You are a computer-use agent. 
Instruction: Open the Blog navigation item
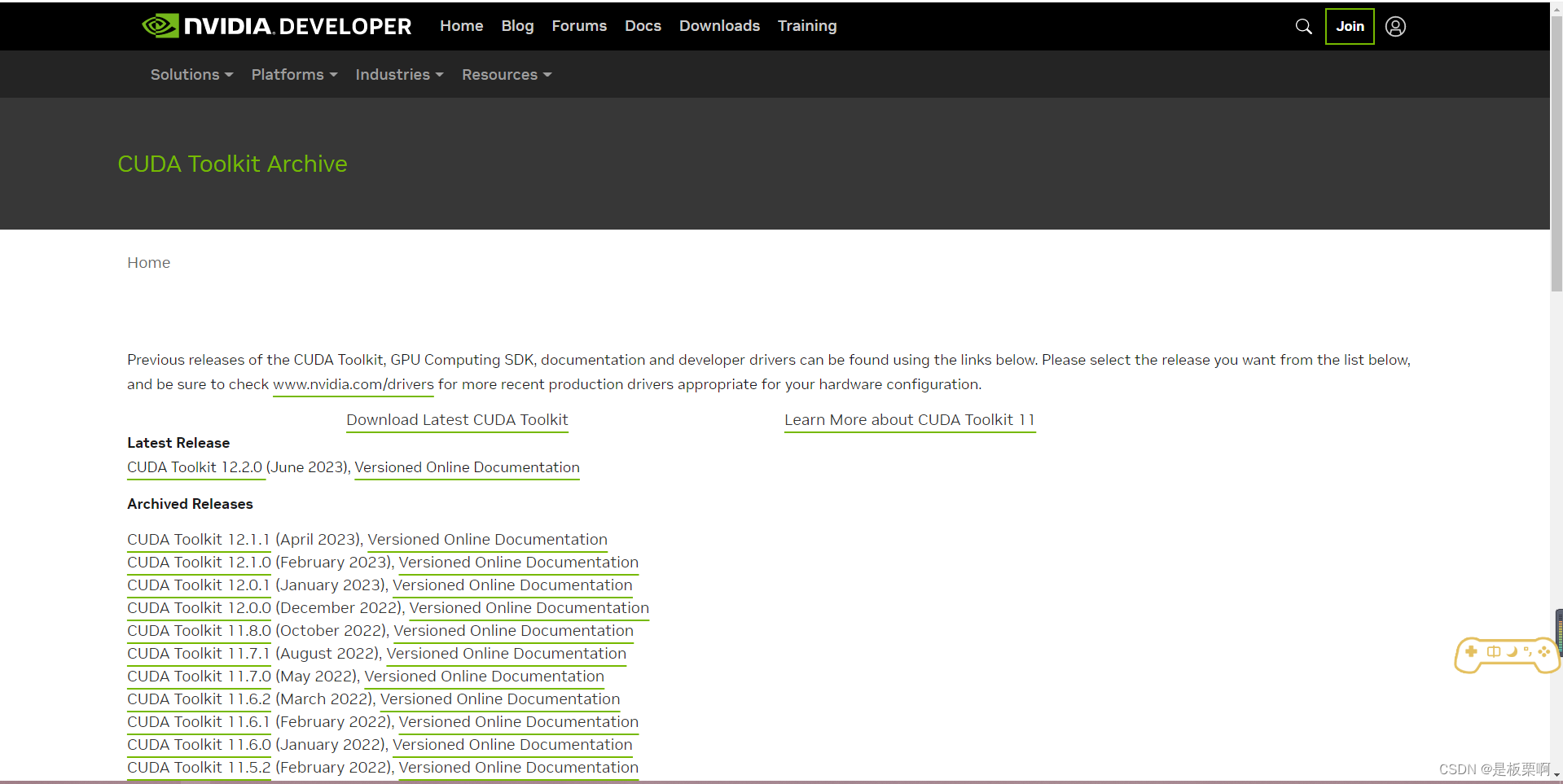click(x=517, y=26)
